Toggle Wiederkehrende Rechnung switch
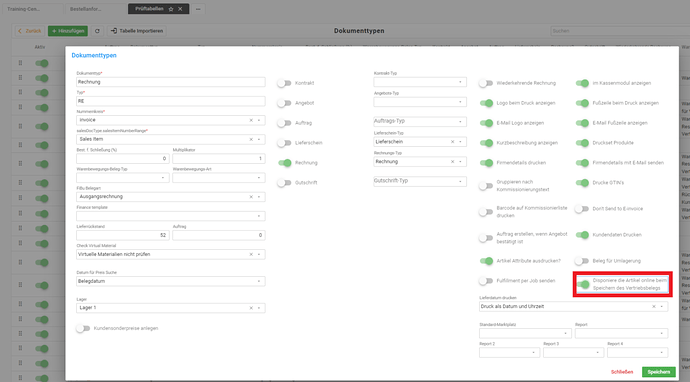 tap(486, 83)
